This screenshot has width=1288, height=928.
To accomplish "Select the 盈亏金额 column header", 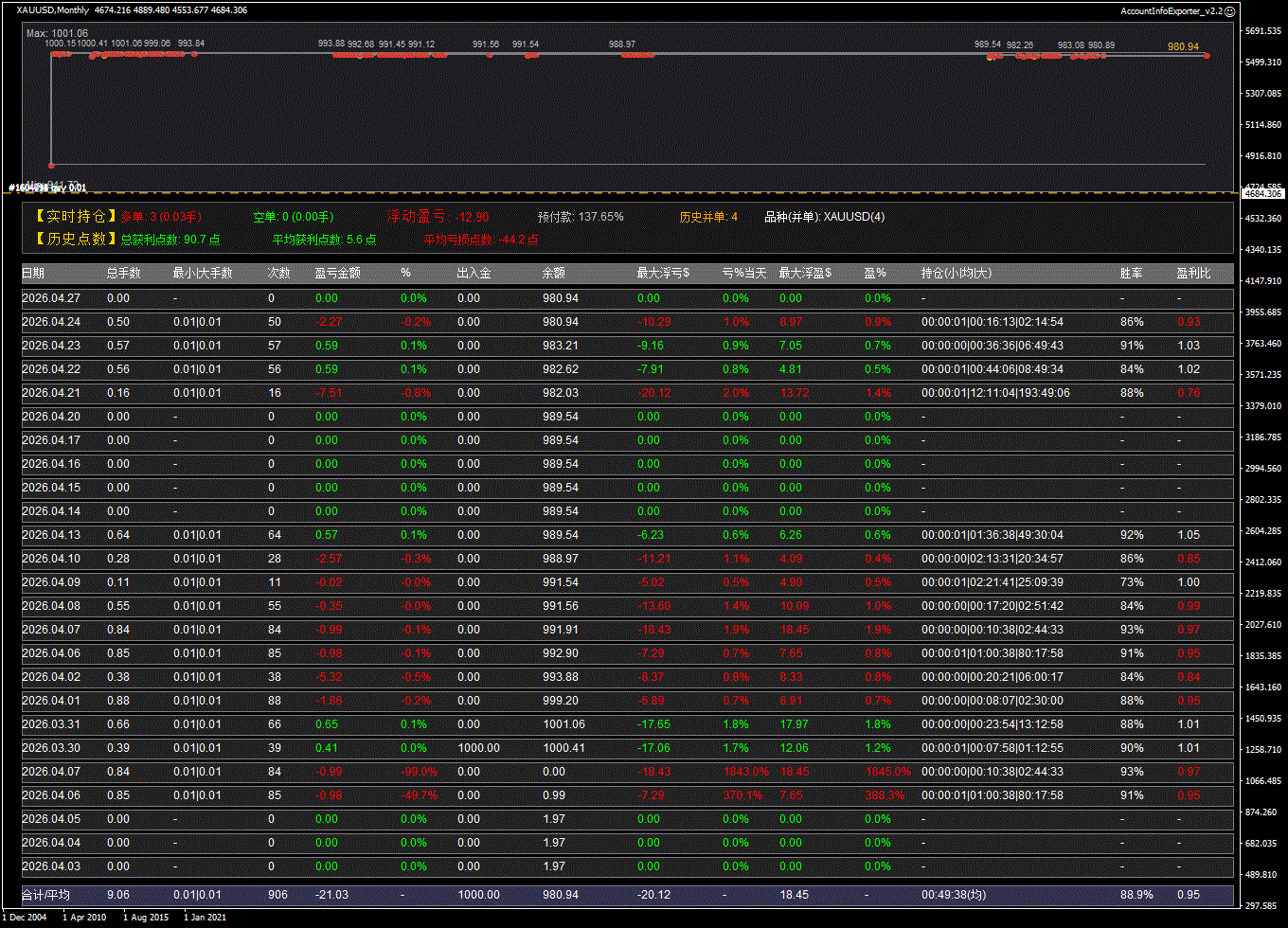I will [337, 274].
